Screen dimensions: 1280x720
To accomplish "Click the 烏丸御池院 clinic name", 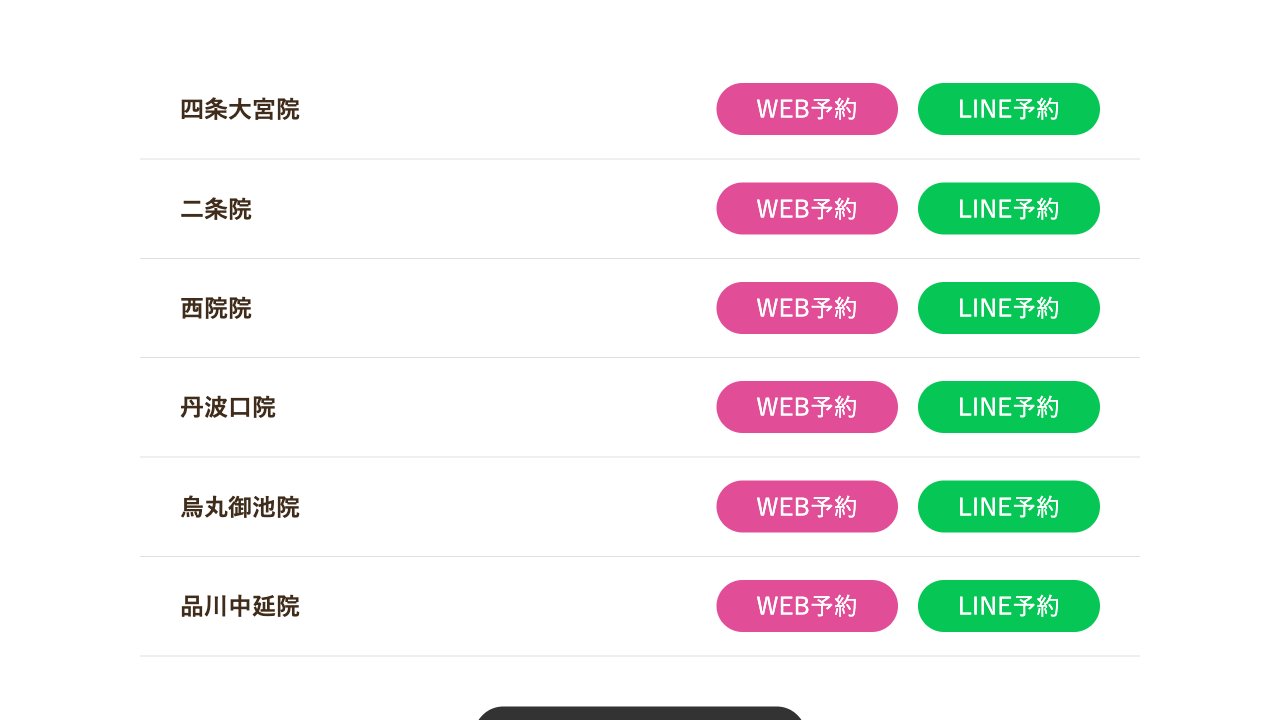I will pyautogui.click(x=240, y=507).
